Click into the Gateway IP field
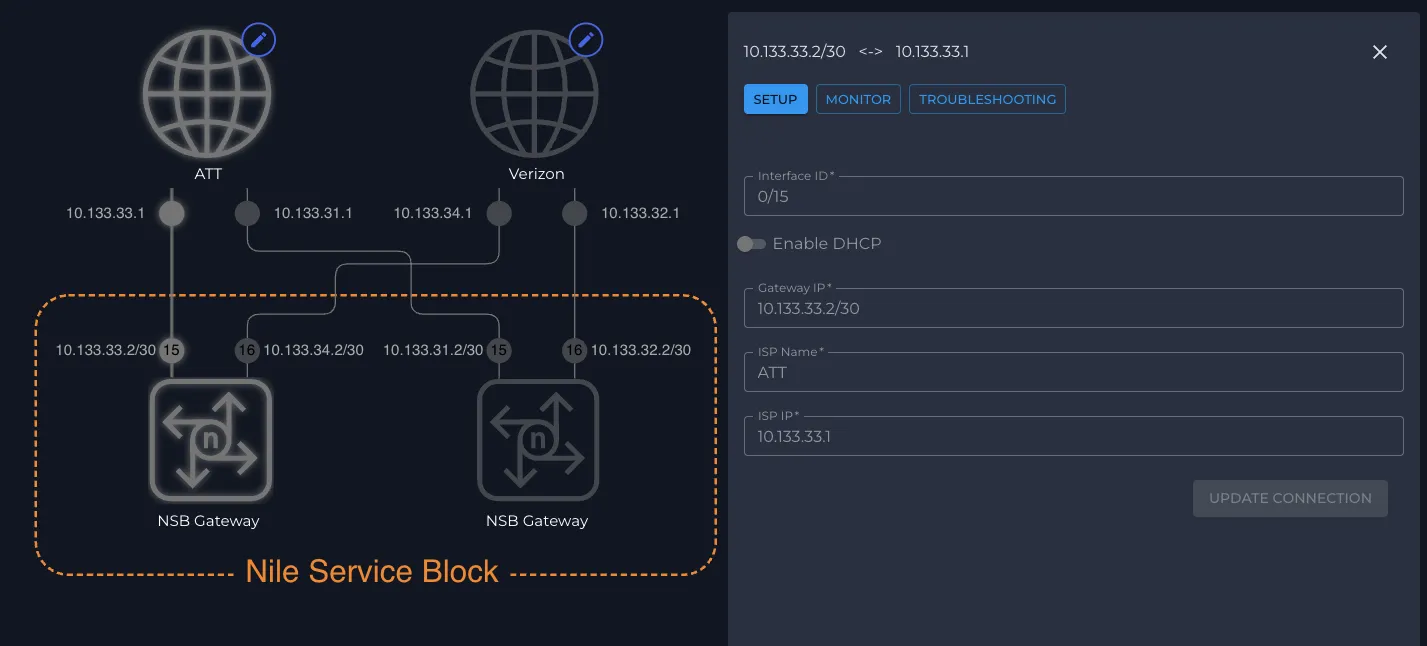 [1074, 308]
